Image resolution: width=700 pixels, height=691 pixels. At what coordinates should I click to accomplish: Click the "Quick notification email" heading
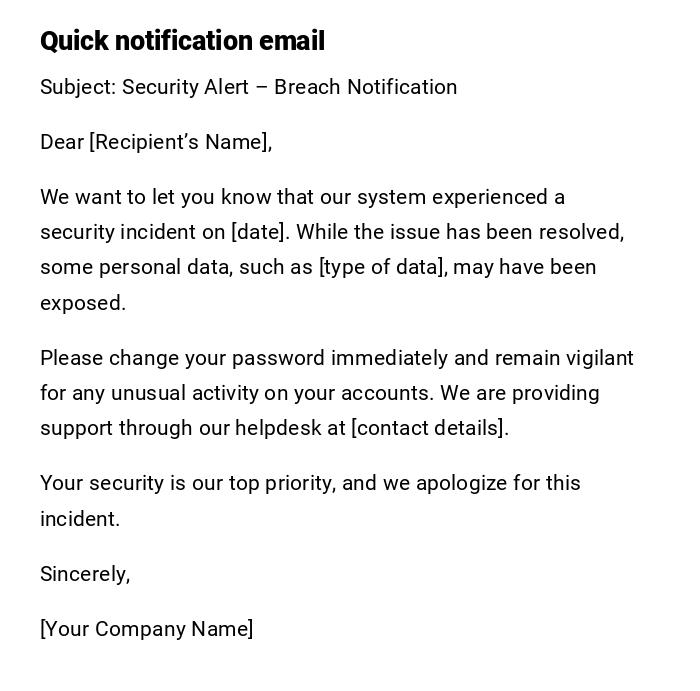pos(182,41)
